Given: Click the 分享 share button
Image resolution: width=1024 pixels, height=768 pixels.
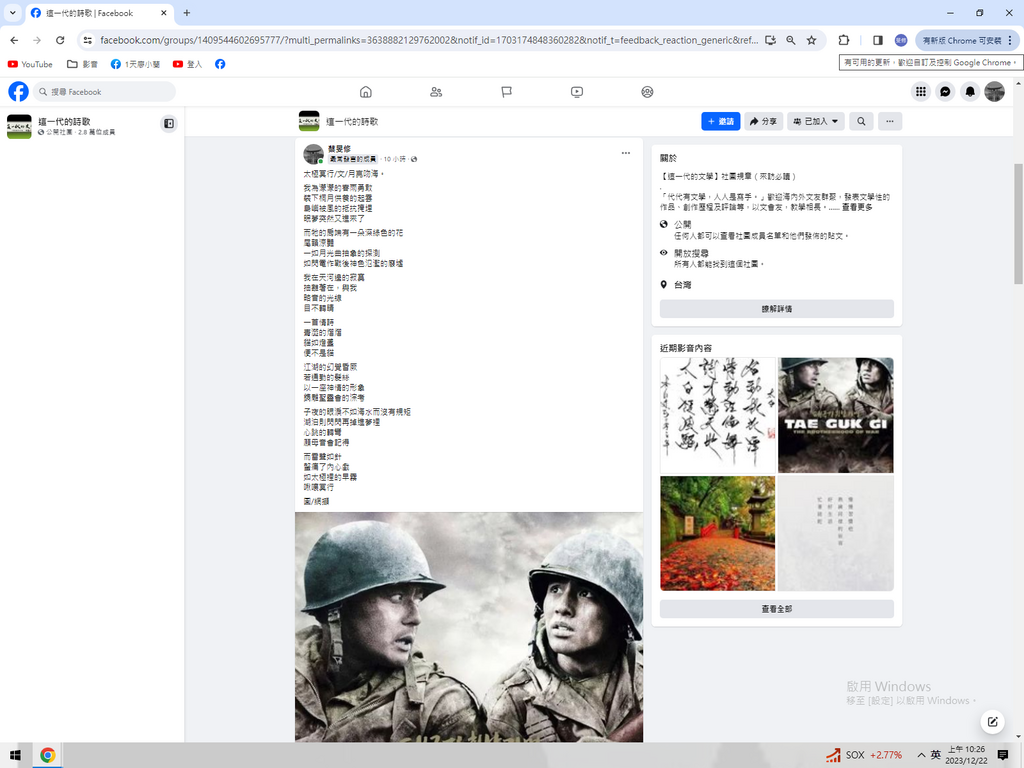Looking at the screenshot, I should tap(764, 121).
